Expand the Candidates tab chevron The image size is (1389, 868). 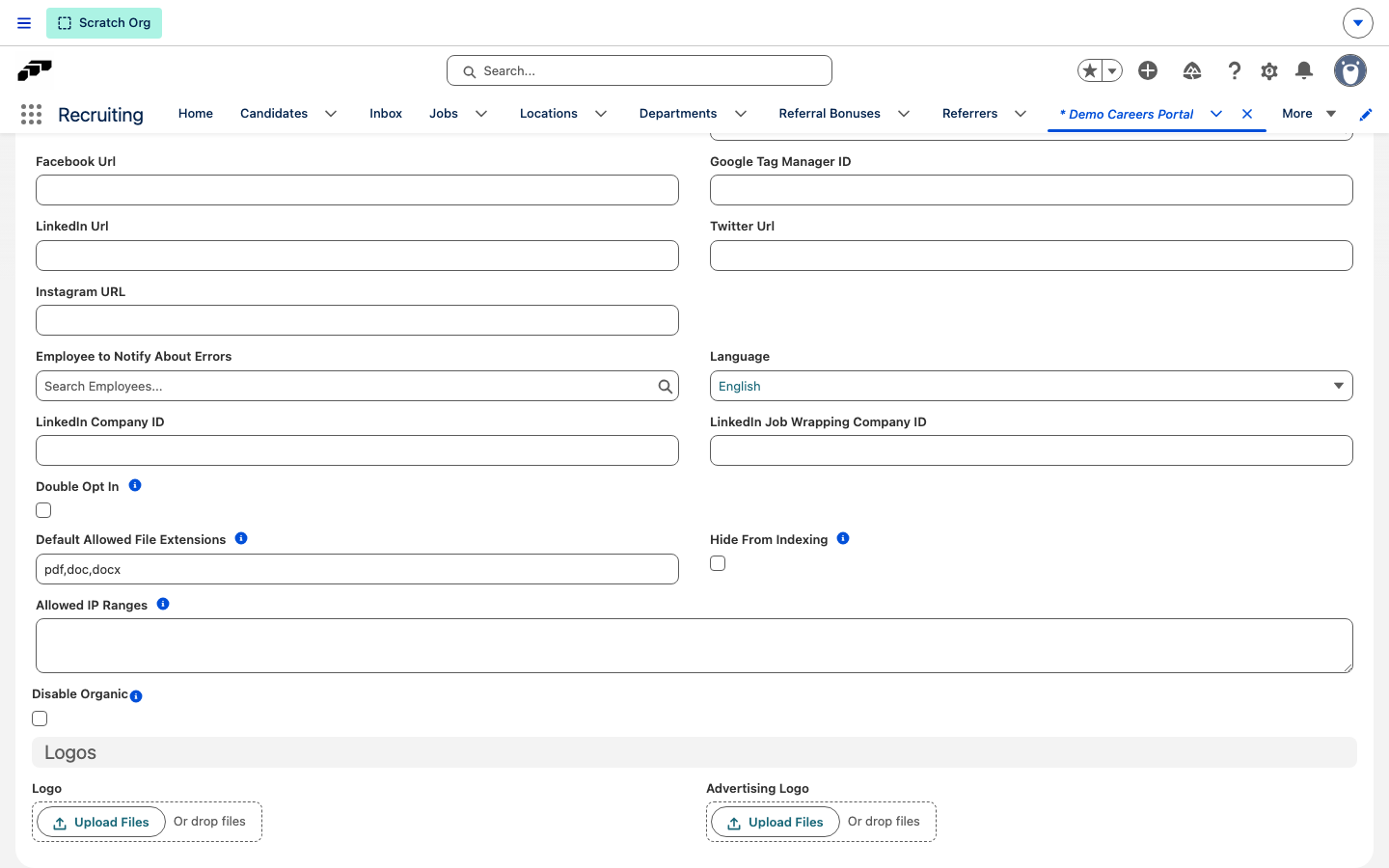[331, 114]
